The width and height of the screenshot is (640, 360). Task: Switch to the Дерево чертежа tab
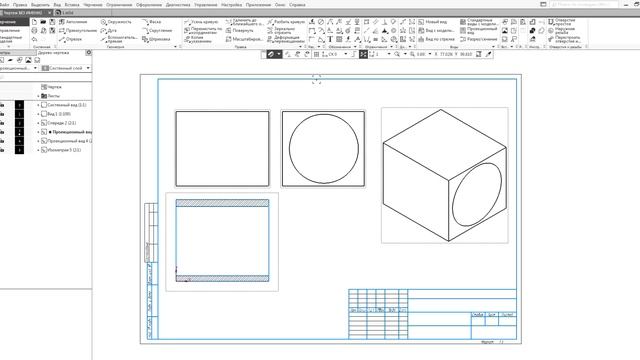click(x=53, y=53)
